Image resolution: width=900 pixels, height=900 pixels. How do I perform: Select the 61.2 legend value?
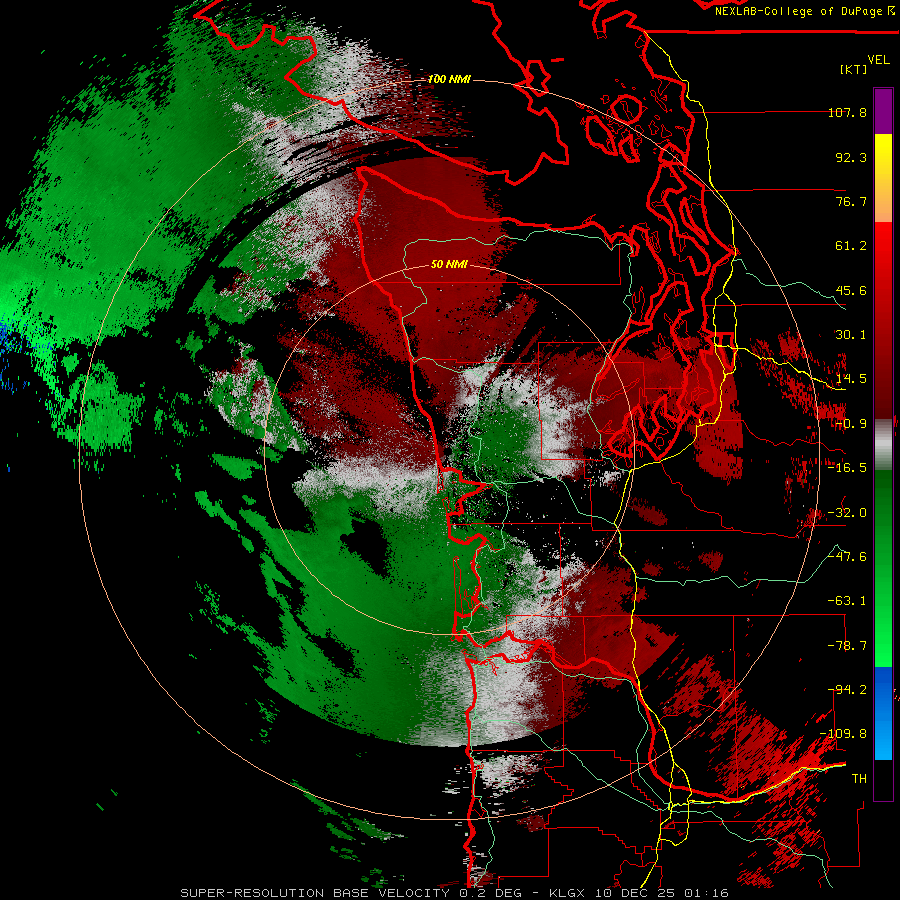click(x=851, y=246)
